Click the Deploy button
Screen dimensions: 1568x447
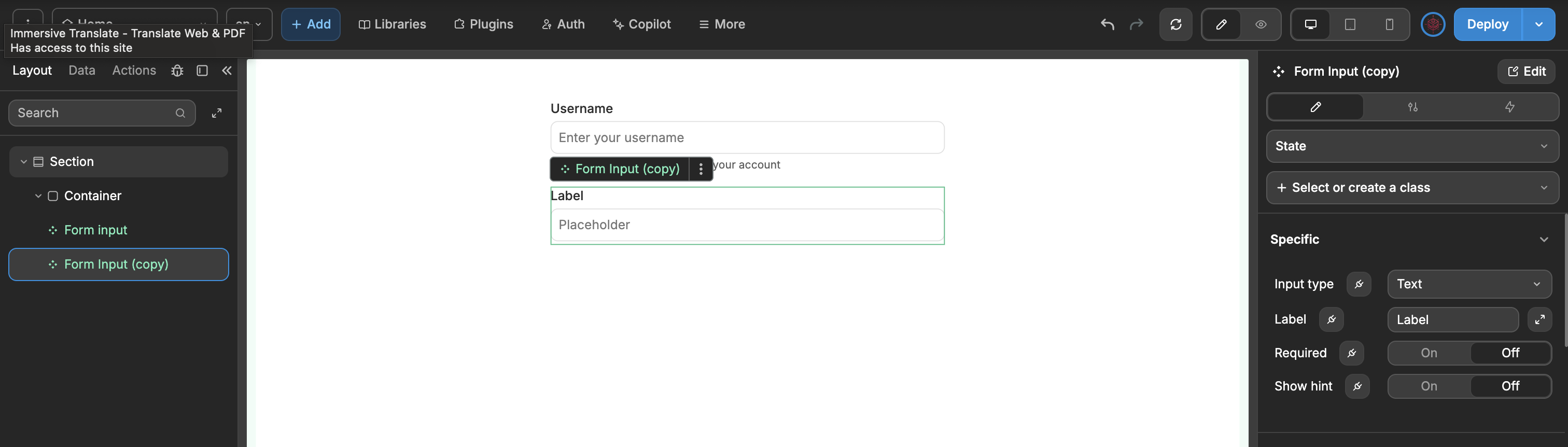point(1488,24)
